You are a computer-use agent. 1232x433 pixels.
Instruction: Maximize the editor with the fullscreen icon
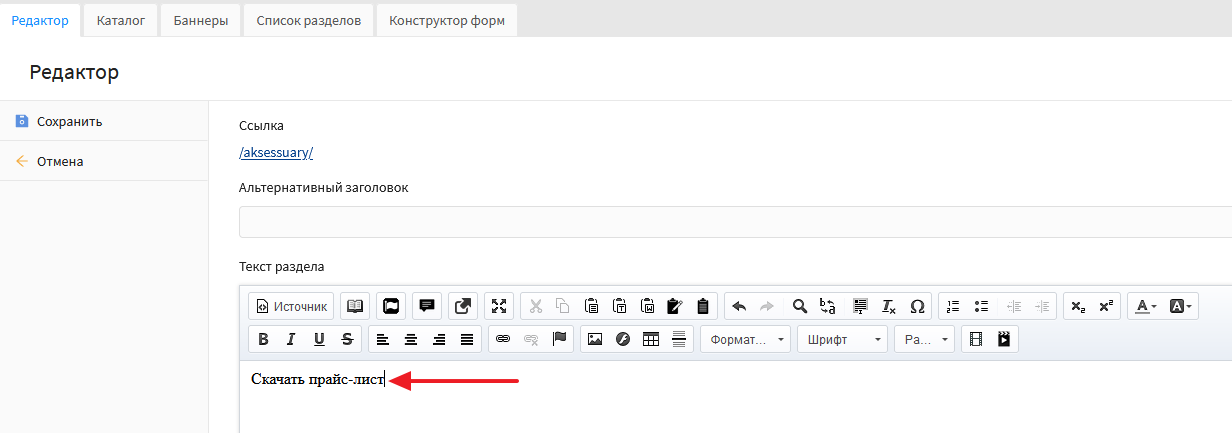(x=499, y=306)
